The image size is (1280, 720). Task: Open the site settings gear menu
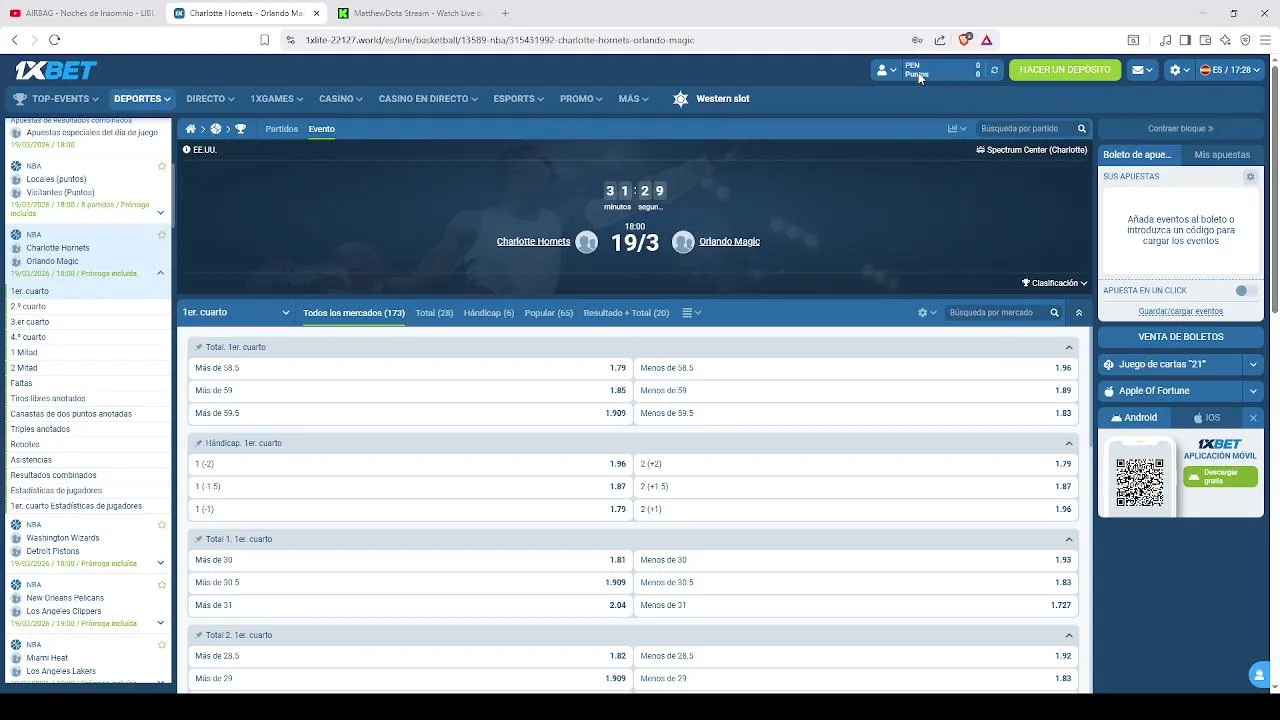(x=1180, y=70)
